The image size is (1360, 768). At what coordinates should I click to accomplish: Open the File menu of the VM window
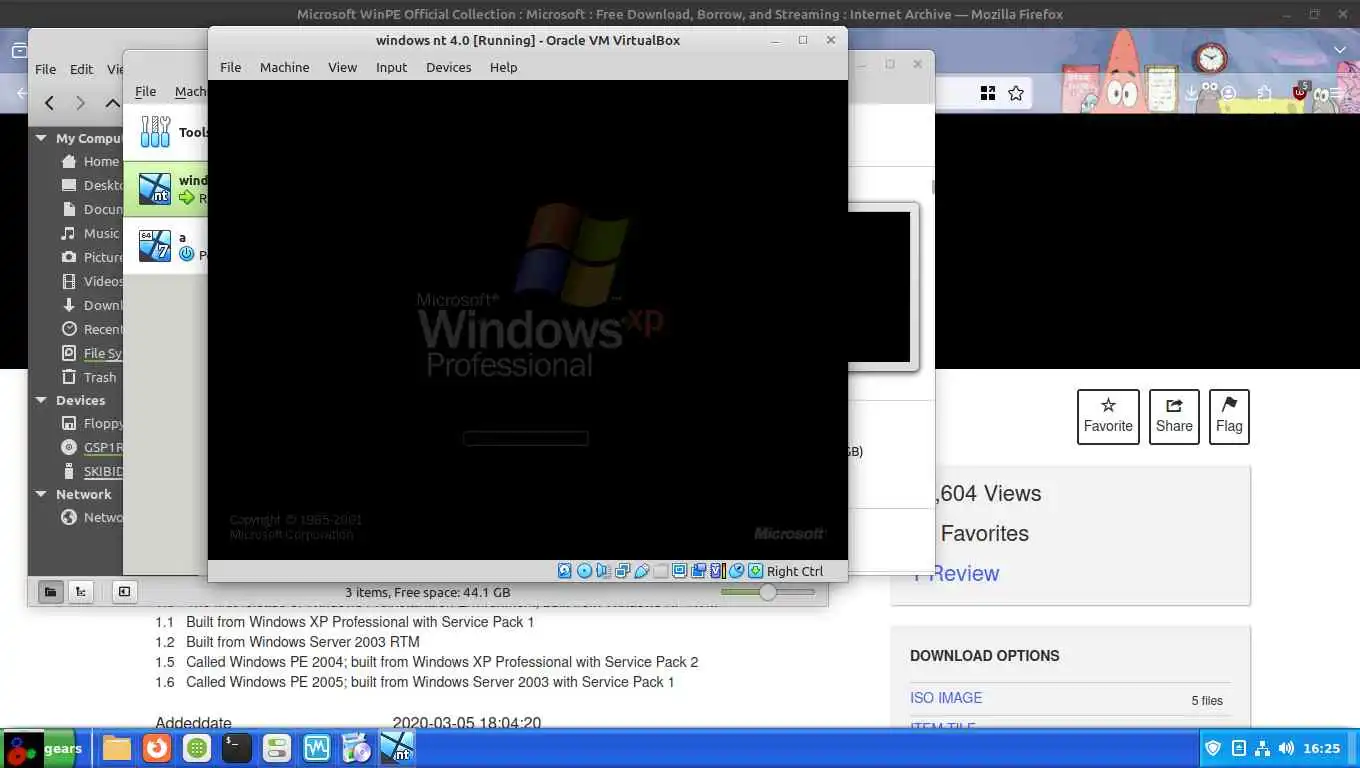click(x=231, y=67)
